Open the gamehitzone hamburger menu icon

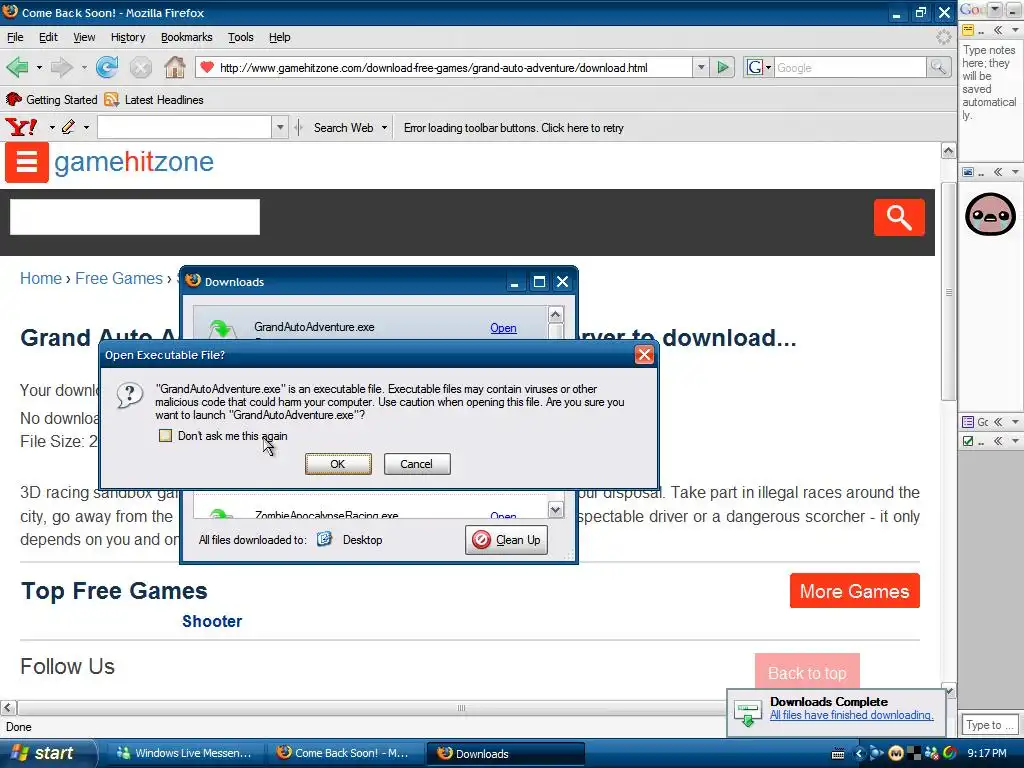click(x=27, y=162)
